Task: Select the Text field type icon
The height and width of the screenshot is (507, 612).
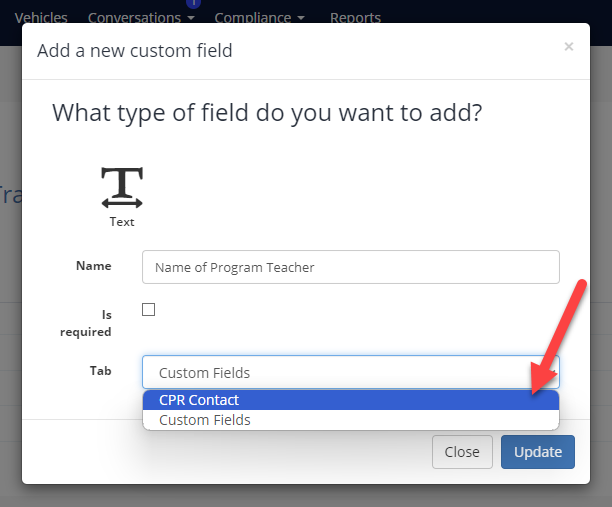Action: tap(122, 188)
